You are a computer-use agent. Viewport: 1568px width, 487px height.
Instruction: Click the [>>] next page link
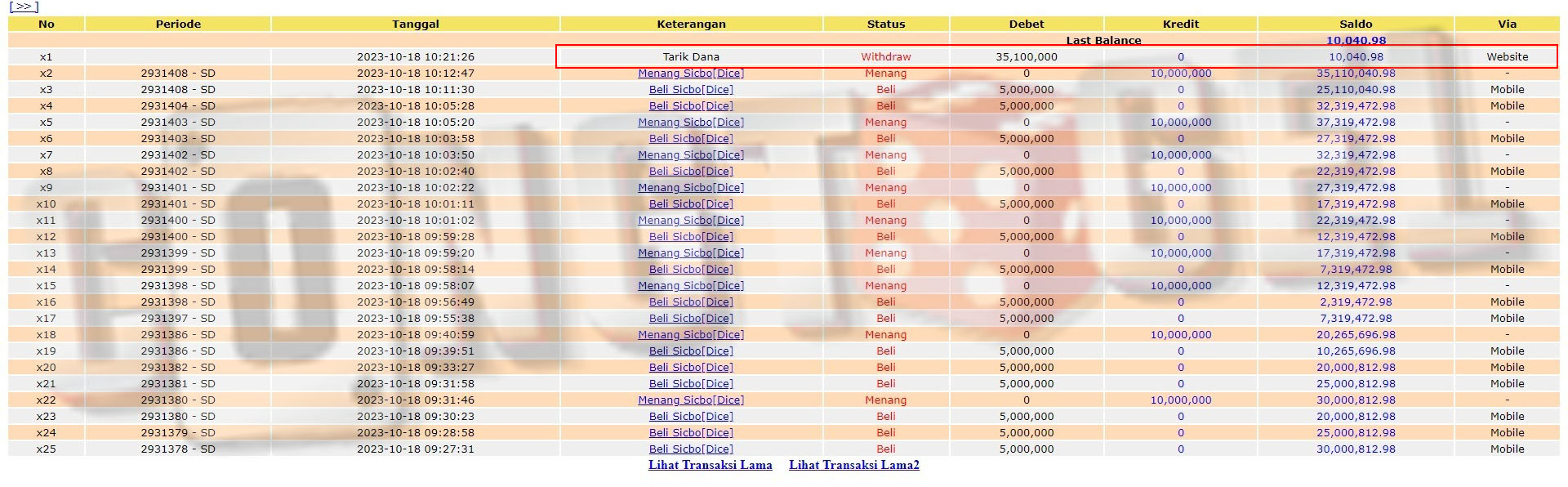pos(24,7)
